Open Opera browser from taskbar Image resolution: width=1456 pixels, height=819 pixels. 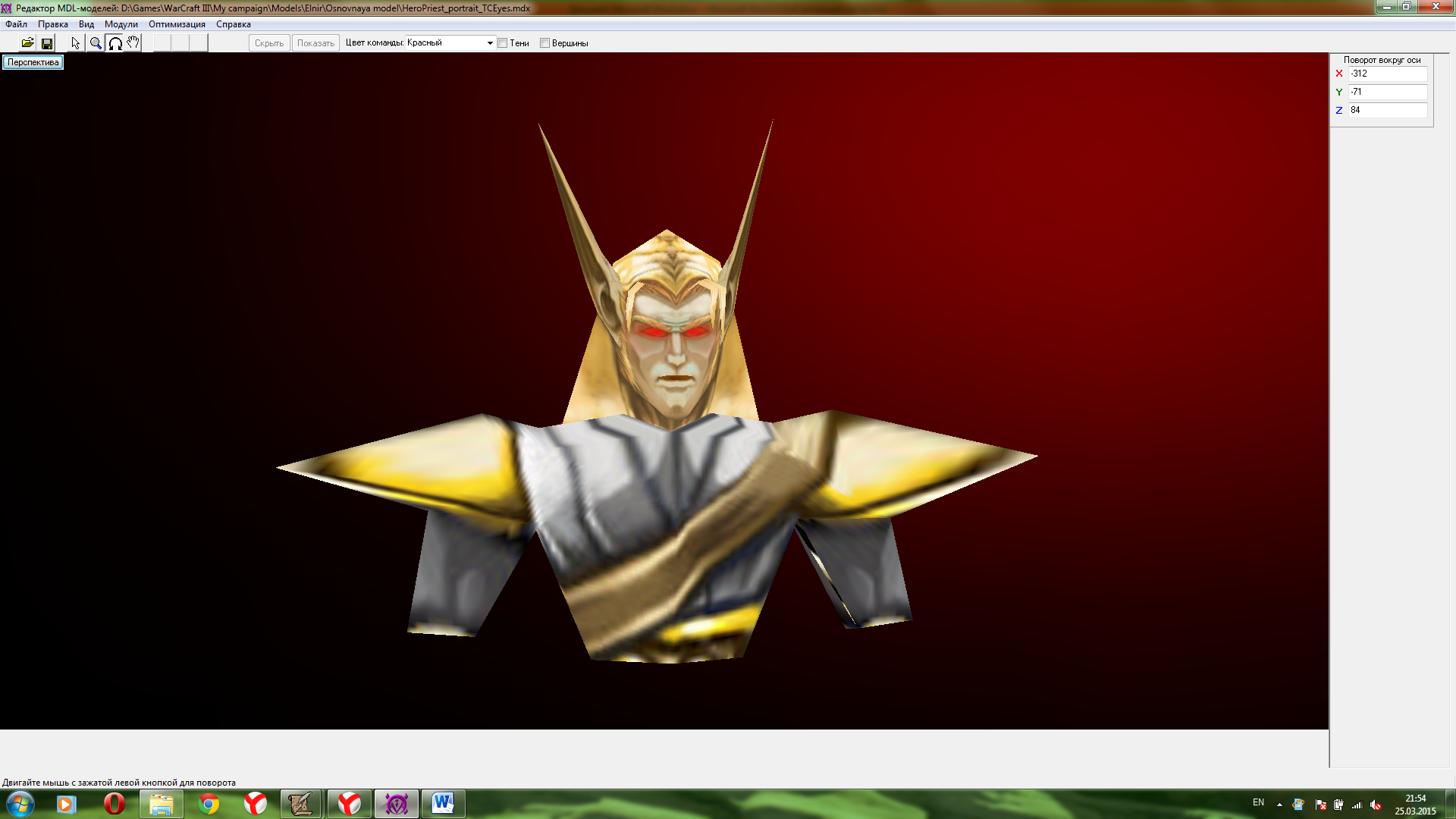pyautogui.click(x=114, y=804)
